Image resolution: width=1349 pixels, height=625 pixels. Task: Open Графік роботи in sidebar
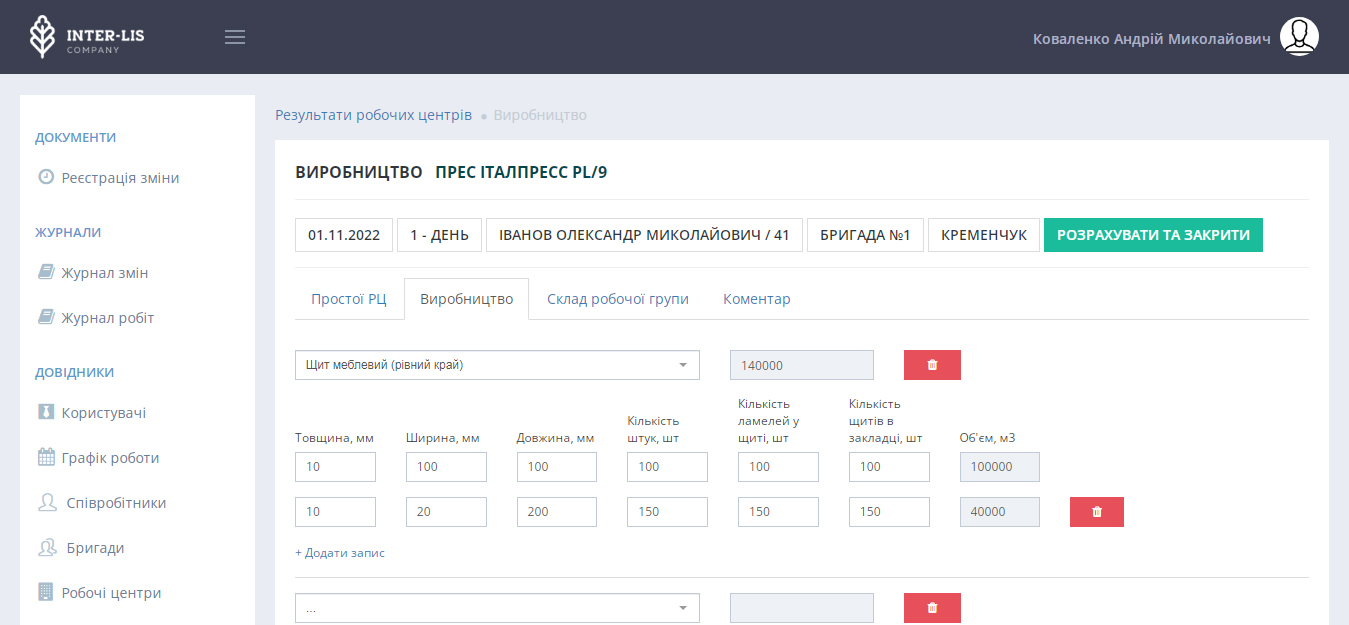point(110,458)
